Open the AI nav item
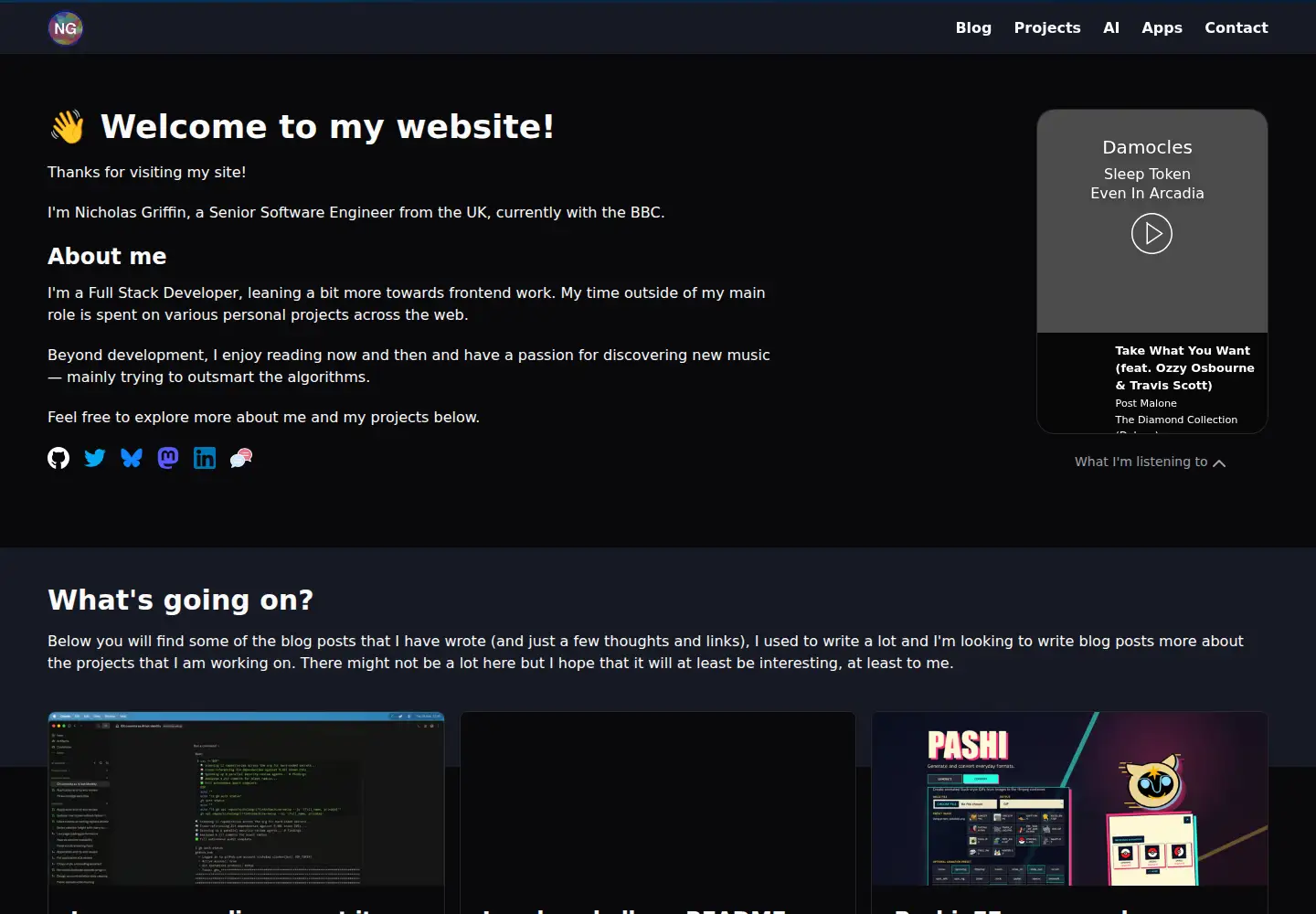This screenshot has width=1316, height=914. click(x=1111, y=28)
